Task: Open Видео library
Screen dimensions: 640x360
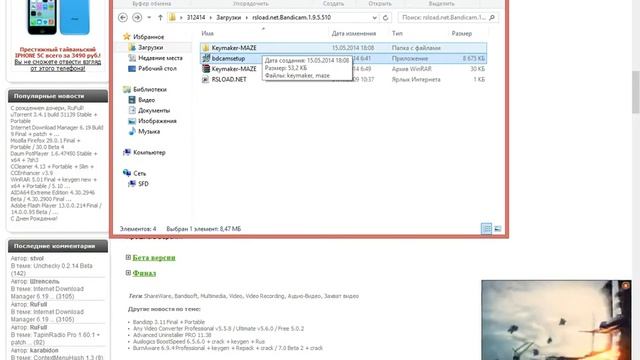Action: (146, 100)
